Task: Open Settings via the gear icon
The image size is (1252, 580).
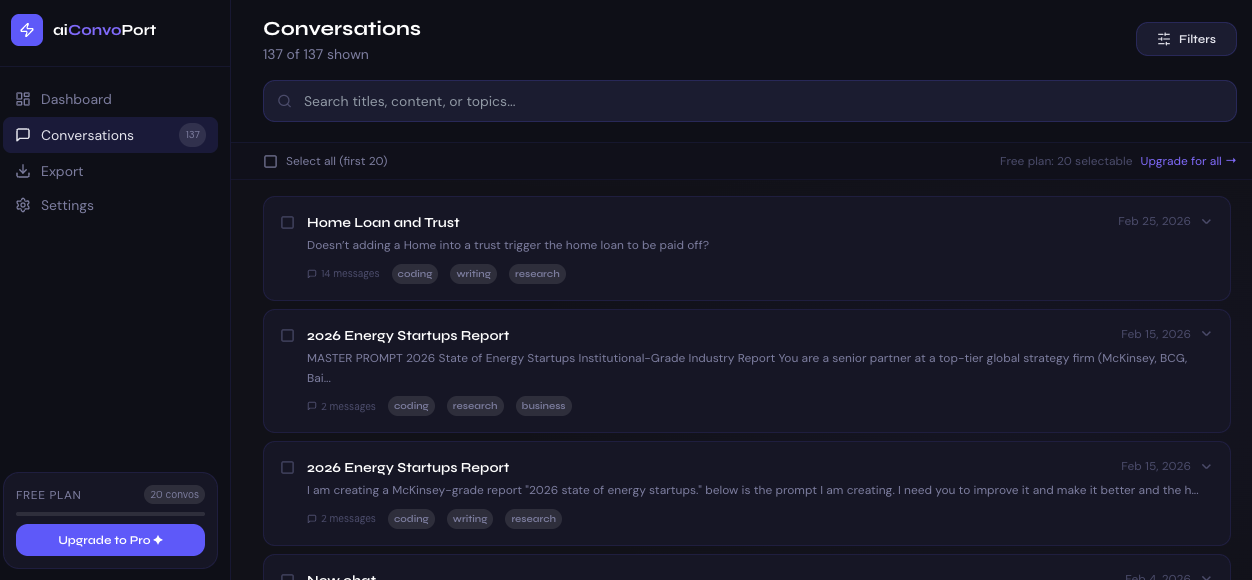Action: 23,205
